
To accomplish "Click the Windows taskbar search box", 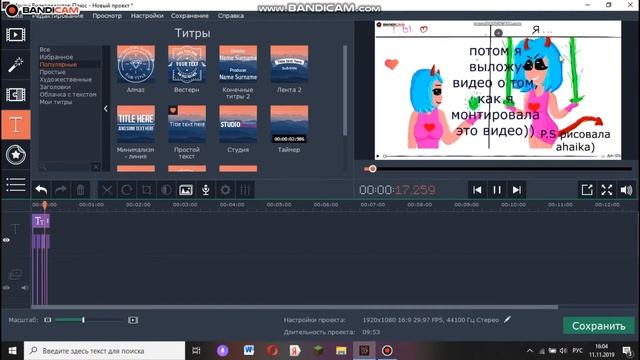I will 104,351.
